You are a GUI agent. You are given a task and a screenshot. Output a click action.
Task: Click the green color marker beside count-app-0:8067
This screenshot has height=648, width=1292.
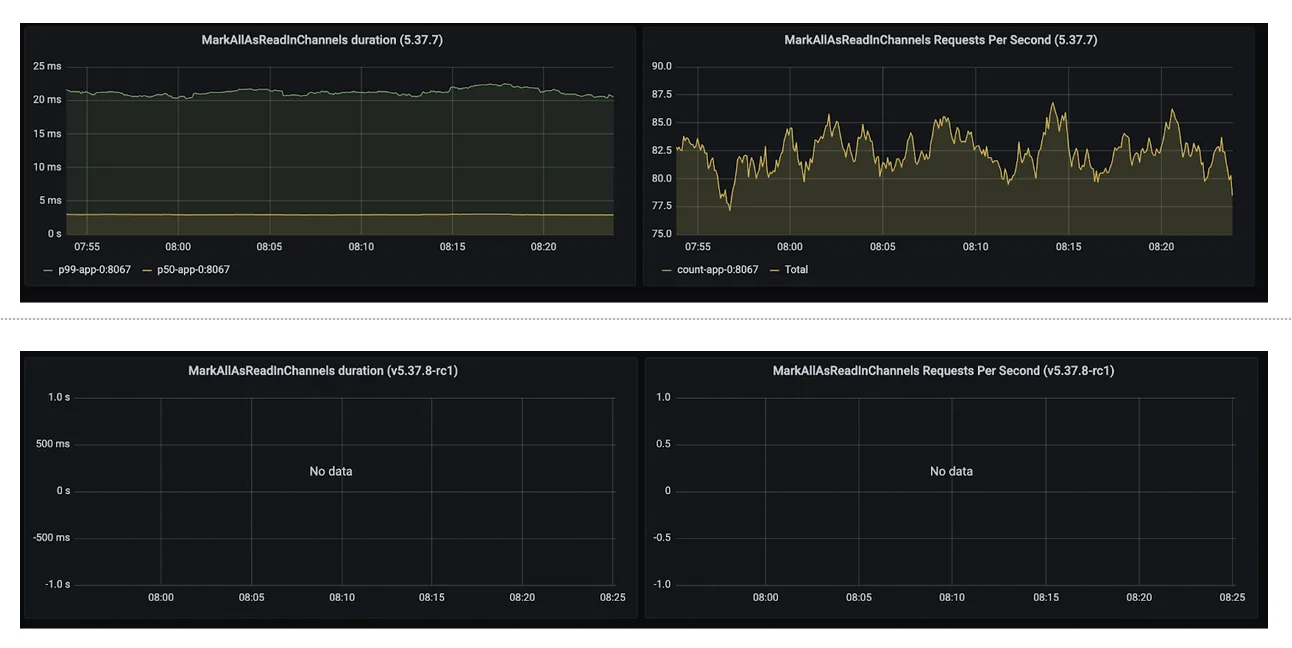pos(668,270)
